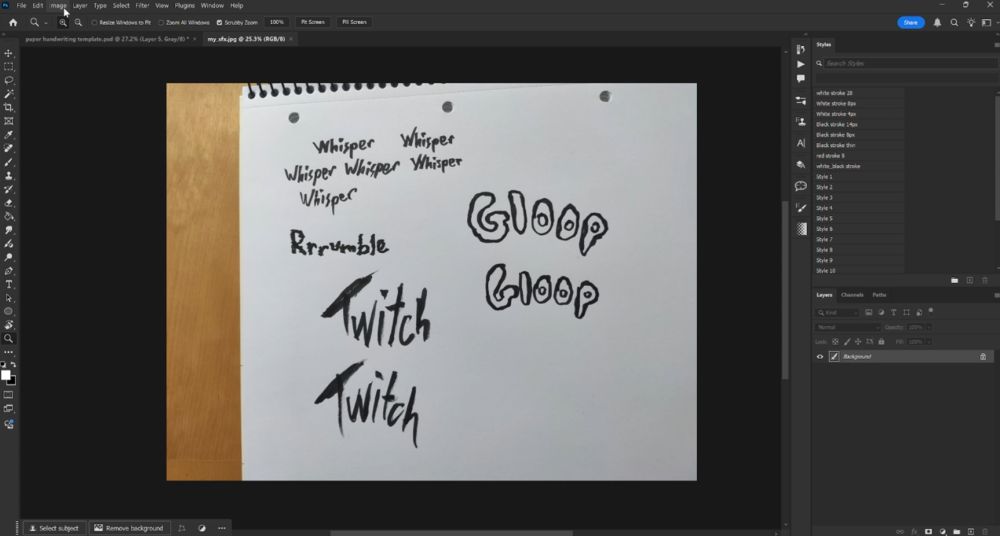Open the Image menu

coord(59,5)
